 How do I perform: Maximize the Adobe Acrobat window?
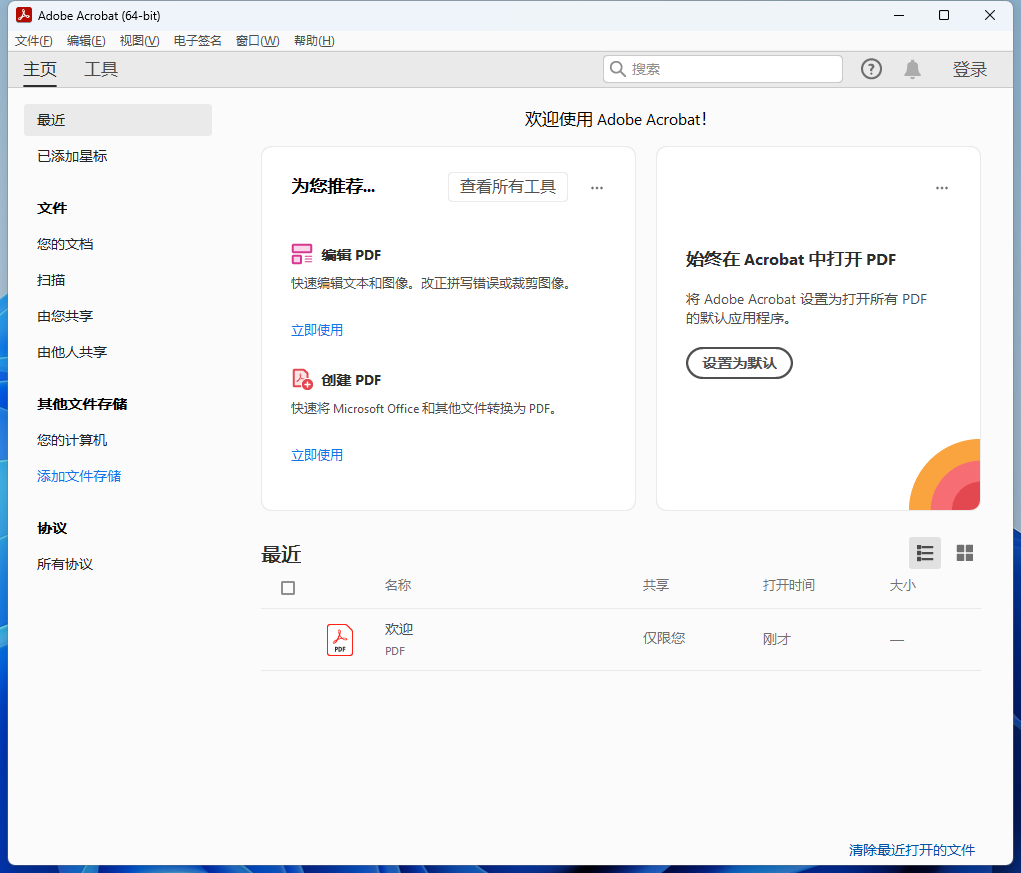[944, 15]
